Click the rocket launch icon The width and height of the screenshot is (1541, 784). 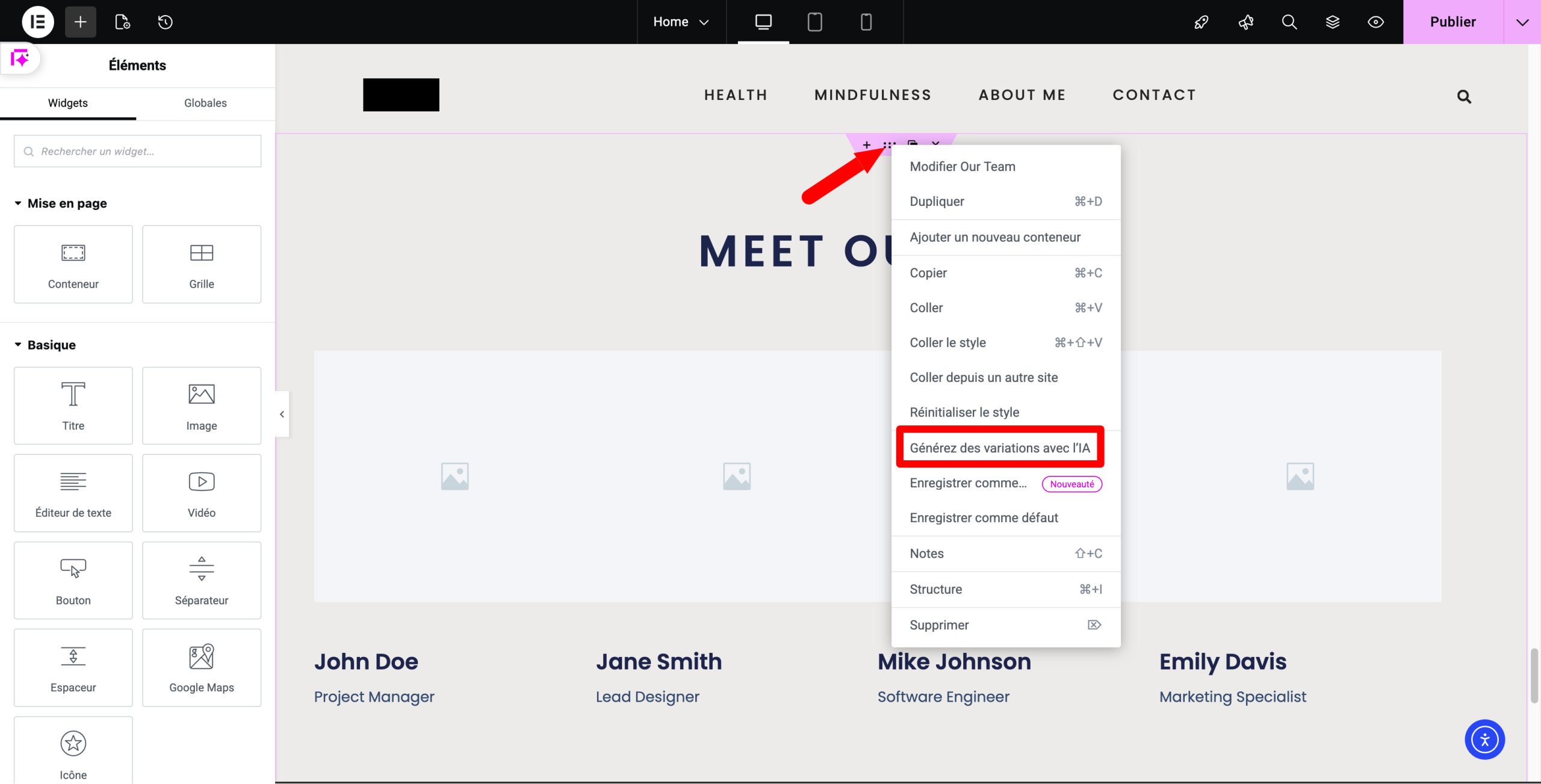[x=1201, y=22]
